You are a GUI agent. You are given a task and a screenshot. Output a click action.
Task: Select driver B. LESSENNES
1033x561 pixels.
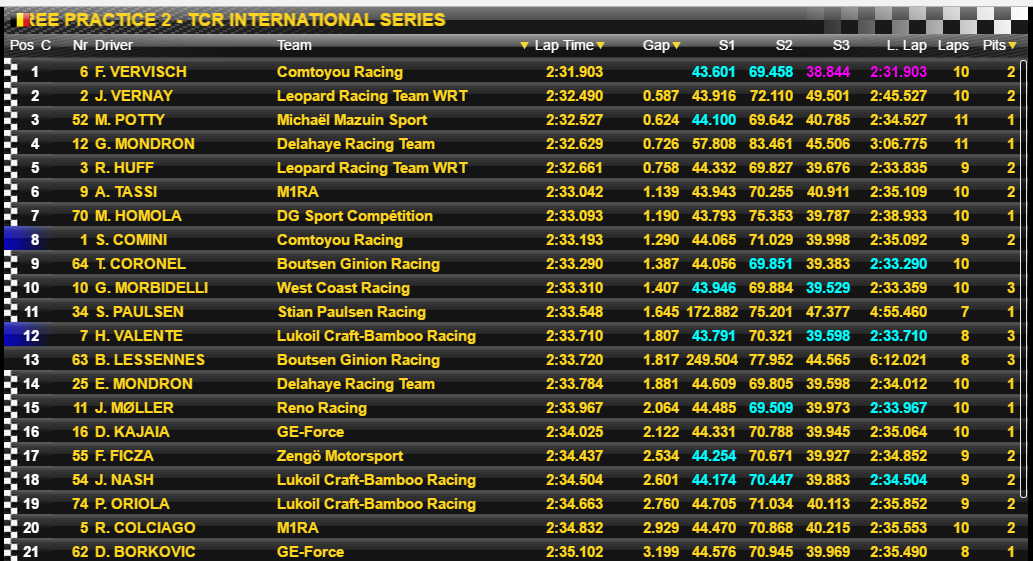(x=150, y=360)
